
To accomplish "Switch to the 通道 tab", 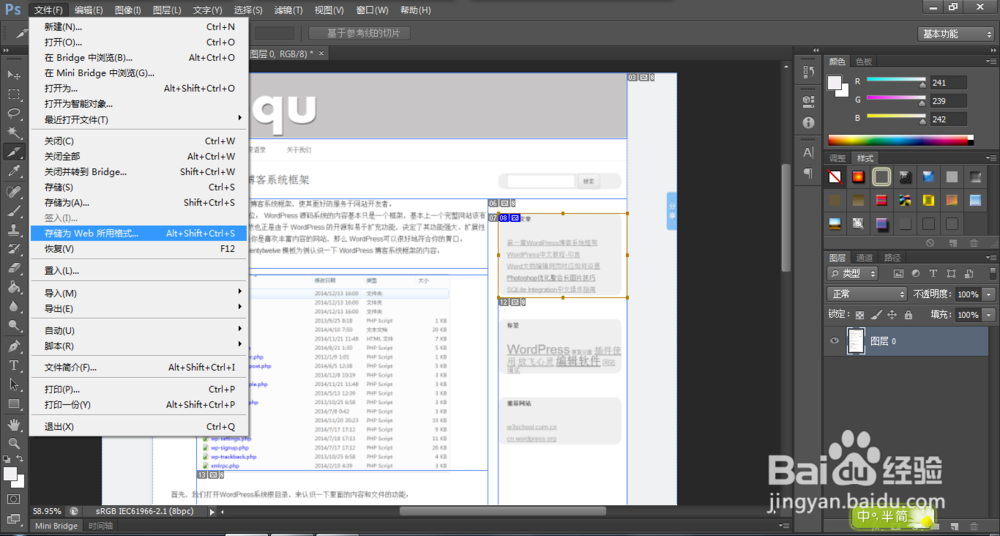I will [x=864, y=258].
